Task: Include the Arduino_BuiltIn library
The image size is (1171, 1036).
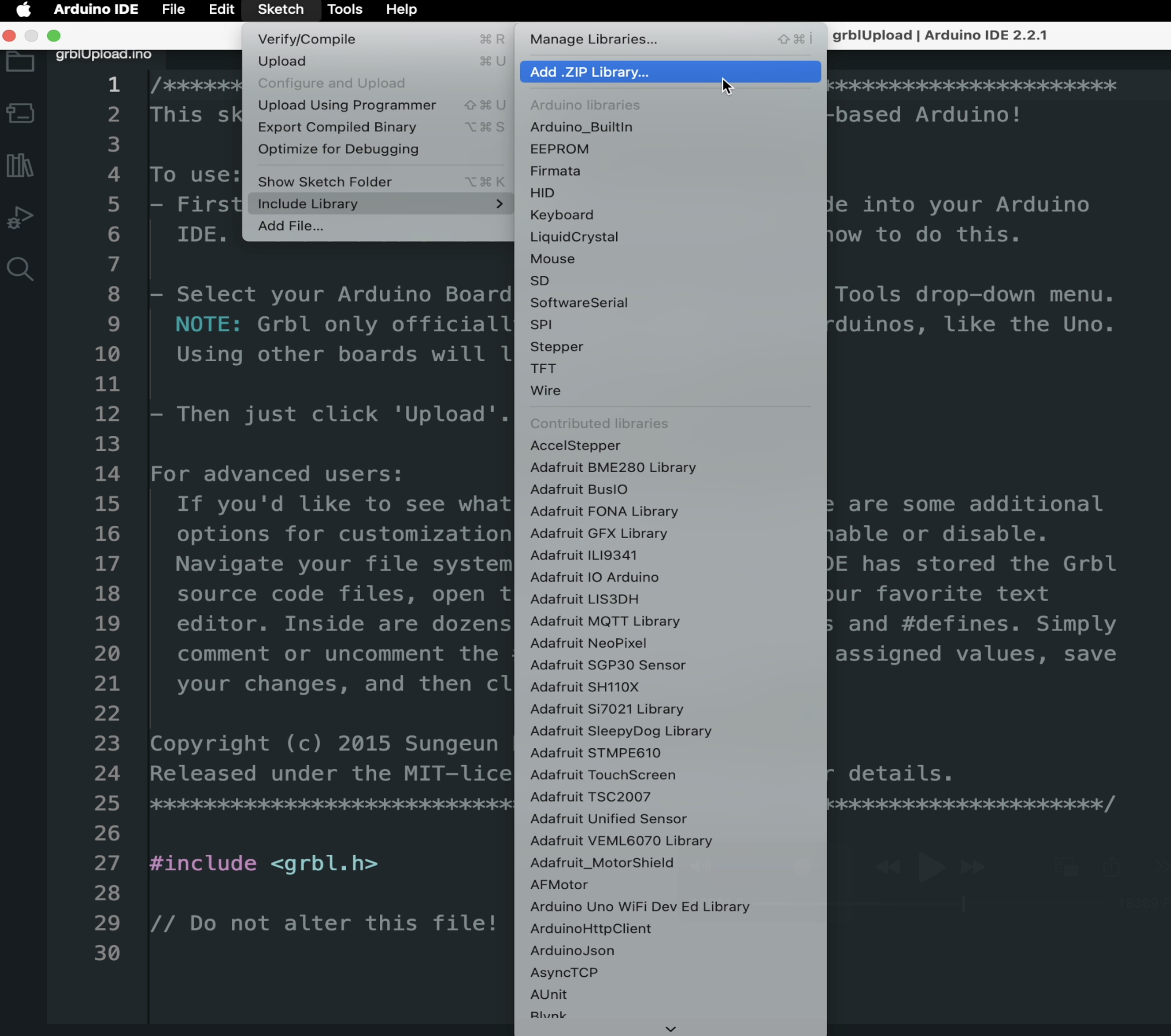Action: point(670,127)
